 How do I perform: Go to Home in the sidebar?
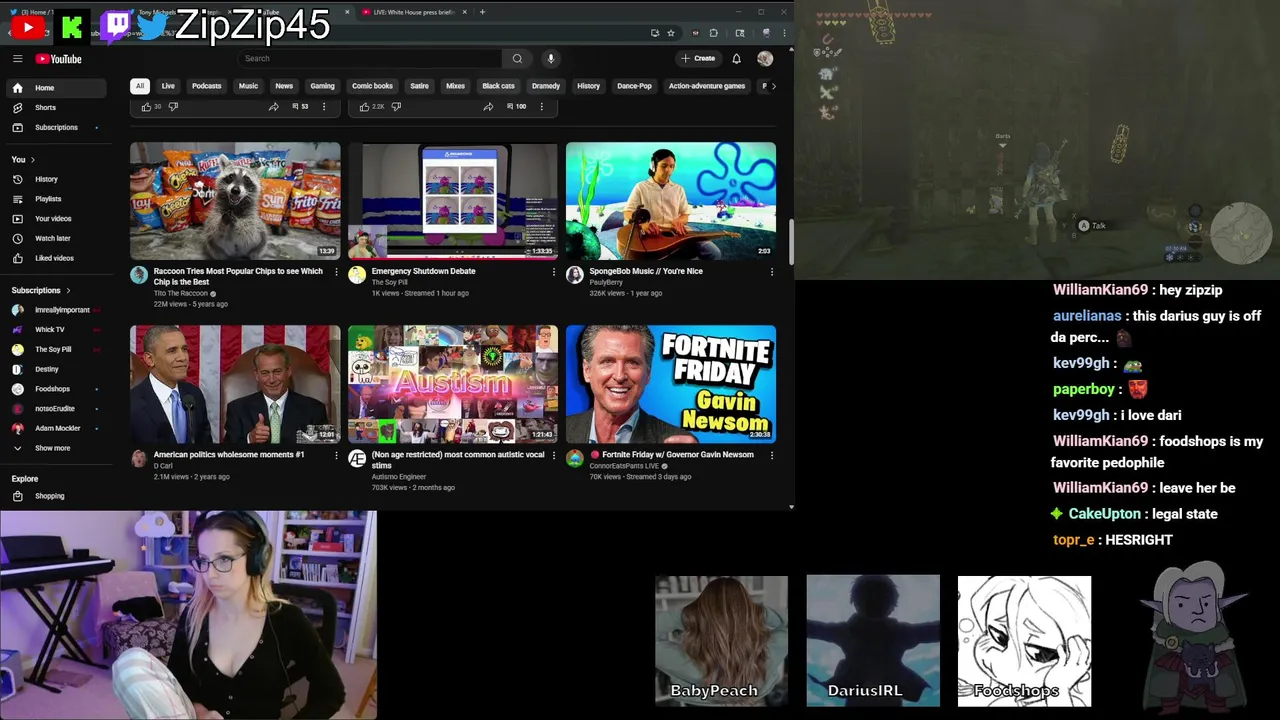pyautogui.click(x=58, y=88)
